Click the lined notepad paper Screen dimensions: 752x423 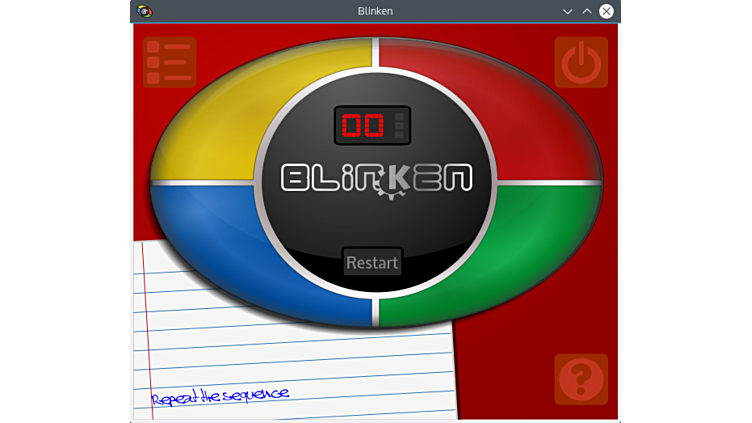pos(300,360)
